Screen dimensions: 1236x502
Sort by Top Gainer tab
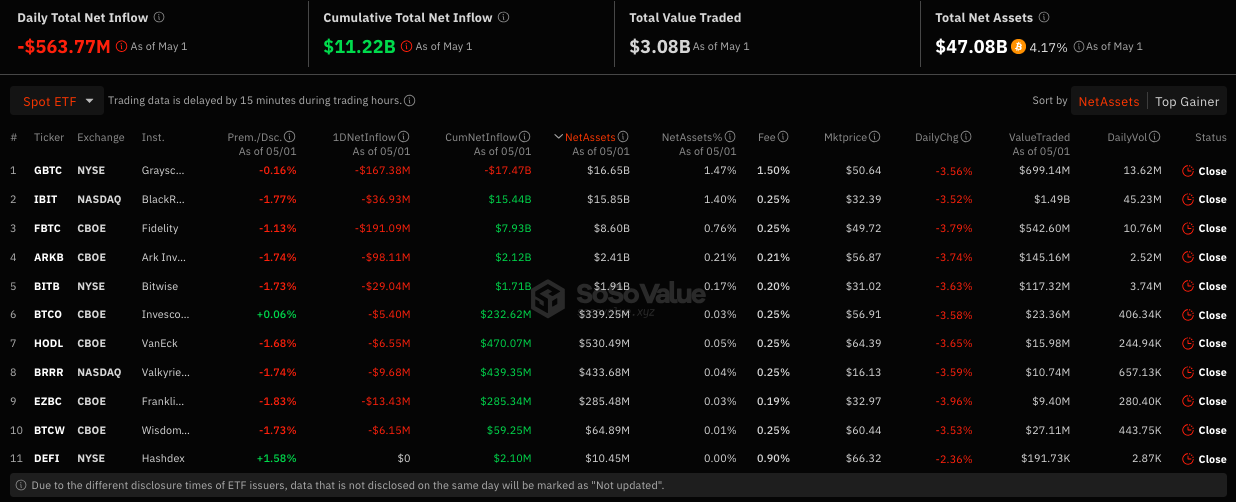1187,101
